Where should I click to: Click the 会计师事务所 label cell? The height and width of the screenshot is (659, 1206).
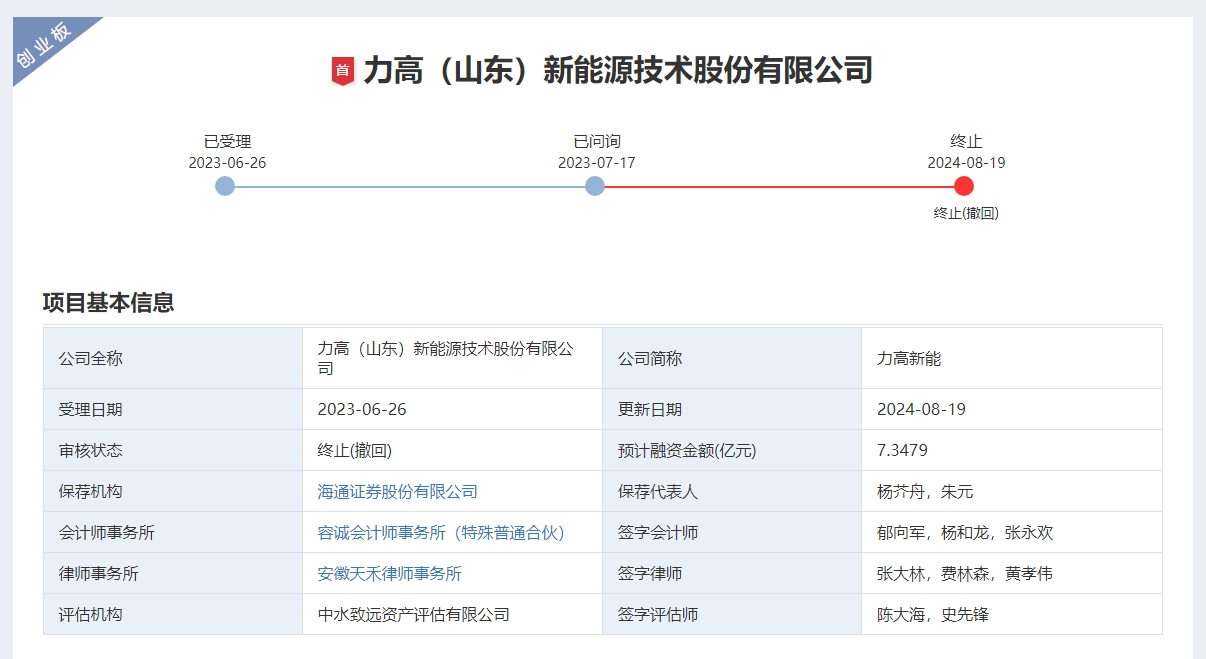click(x=173, y=533)
